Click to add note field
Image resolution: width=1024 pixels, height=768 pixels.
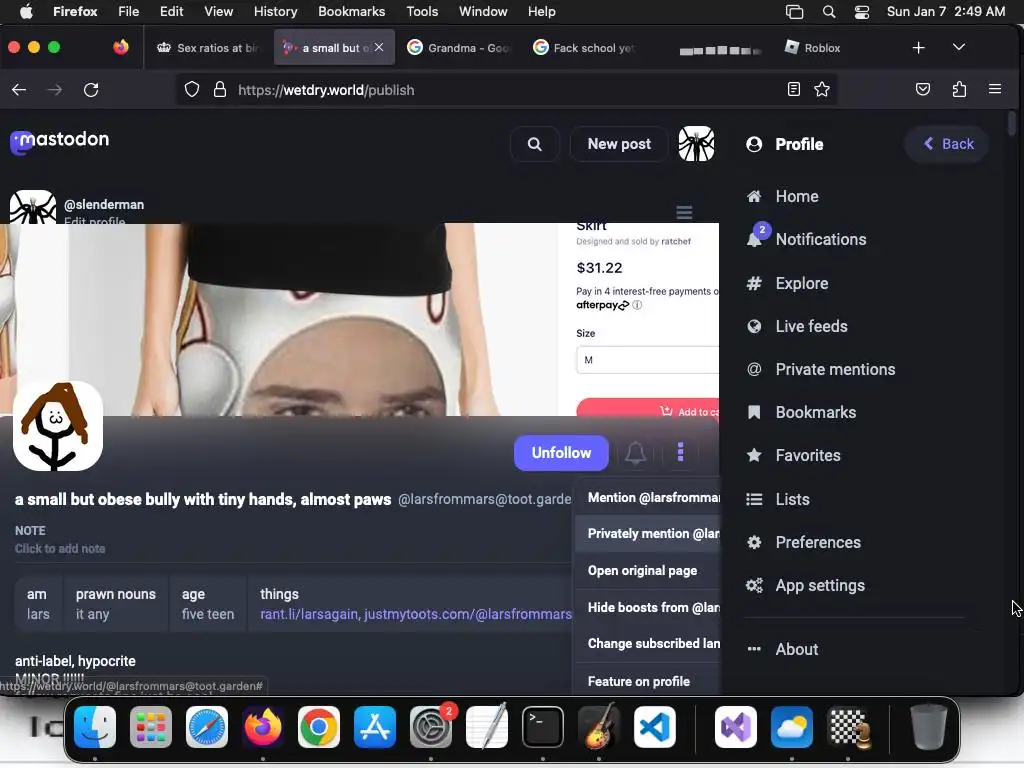(60, 549)
